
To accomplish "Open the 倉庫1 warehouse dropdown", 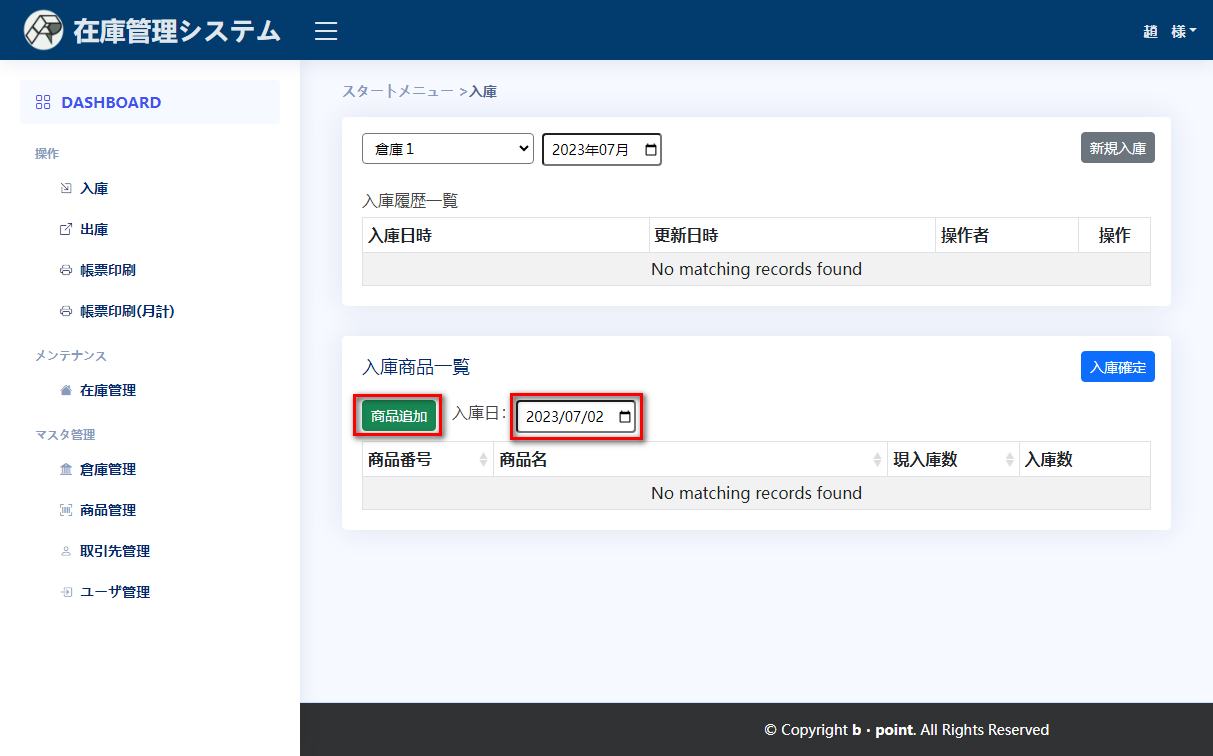I will (x=447, y=149).
